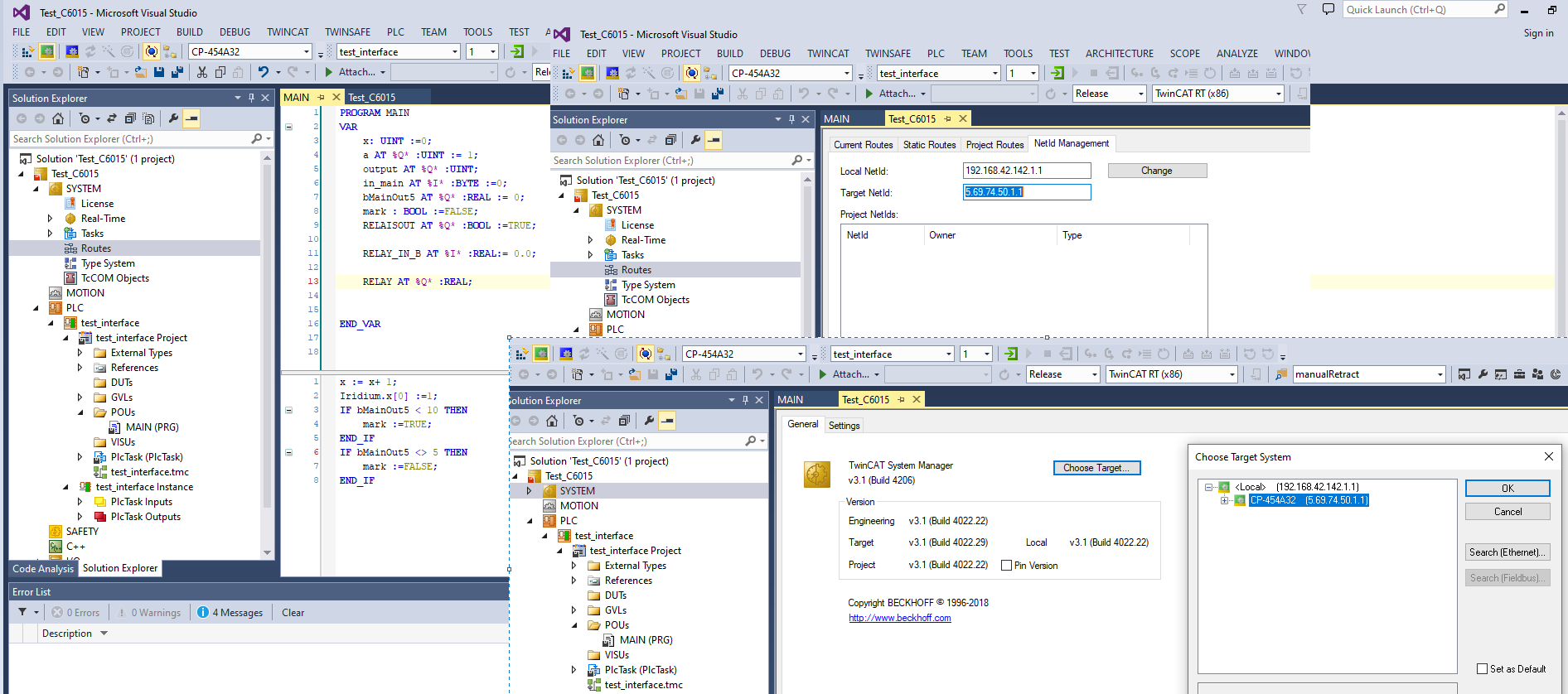The height and width of the screenshot is (694, 1568).
Task: Click Preview Selected Items icon, top-right Solution Explorer
Action: click(x=714, y=140)
